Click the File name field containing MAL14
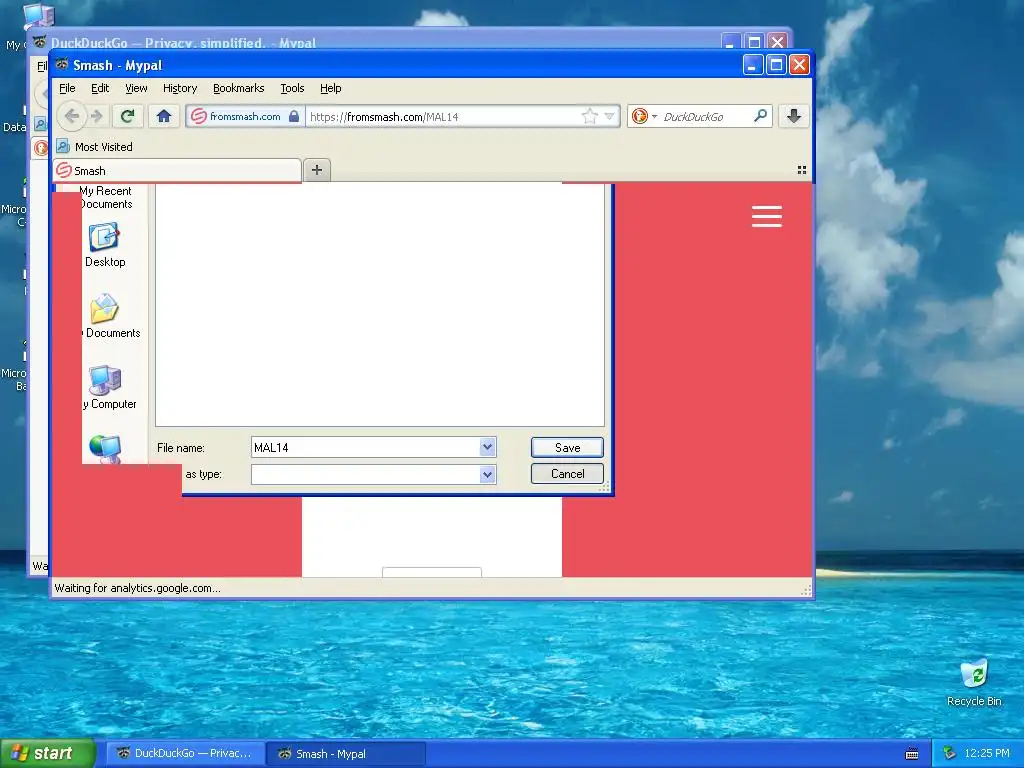This screenshot has height=768, width=1024. point(366,447)
